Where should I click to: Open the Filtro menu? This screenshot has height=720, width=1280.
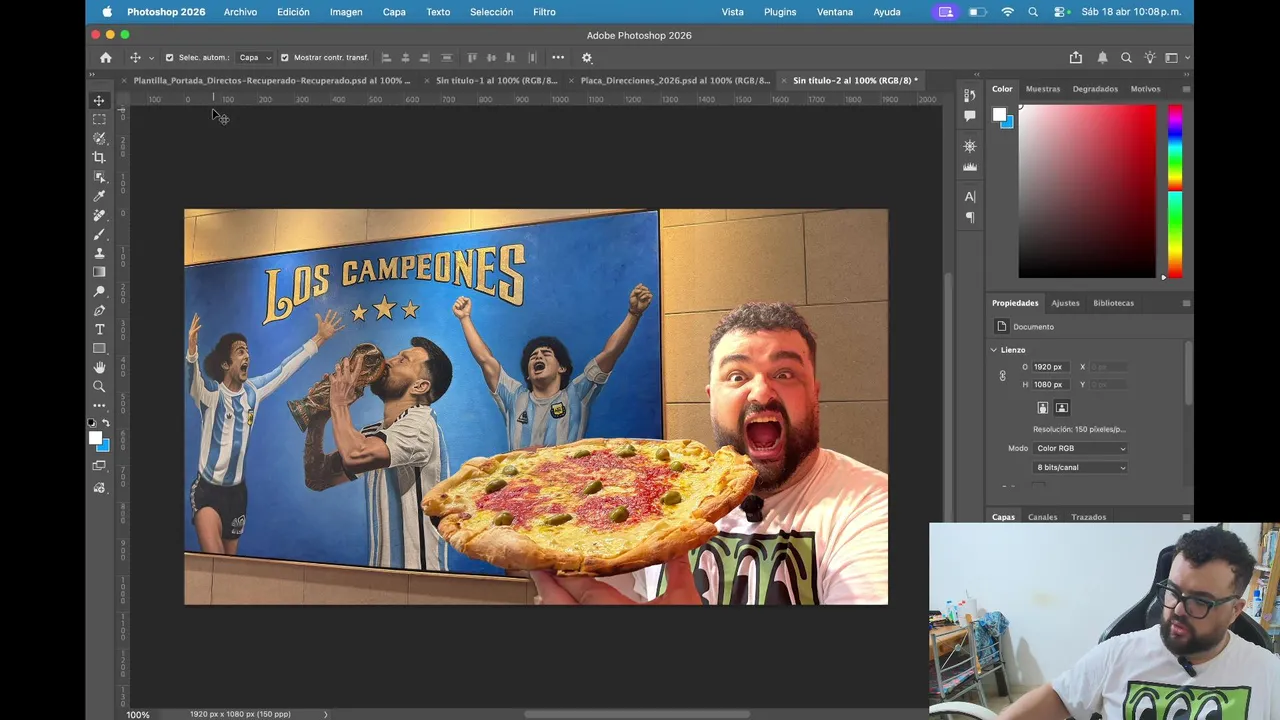[x=544, y=12]
